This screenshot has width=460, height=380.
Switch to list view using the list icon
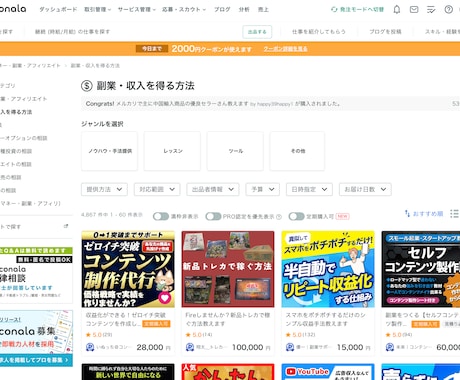coord(454,214)
